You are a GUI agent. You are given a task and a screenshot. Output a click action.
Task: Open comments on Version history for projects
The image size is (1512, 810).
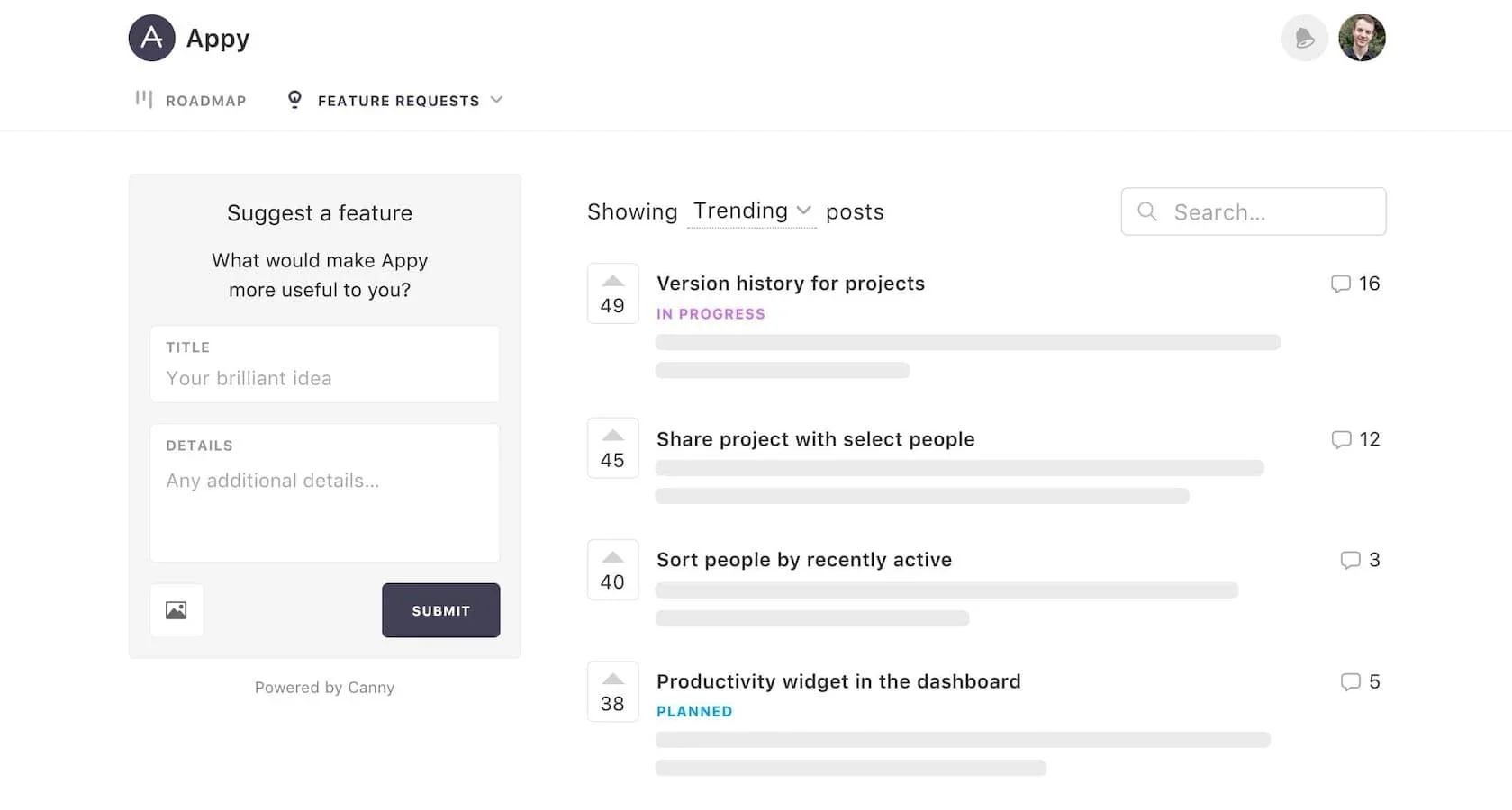click(x=1342, y=283)
